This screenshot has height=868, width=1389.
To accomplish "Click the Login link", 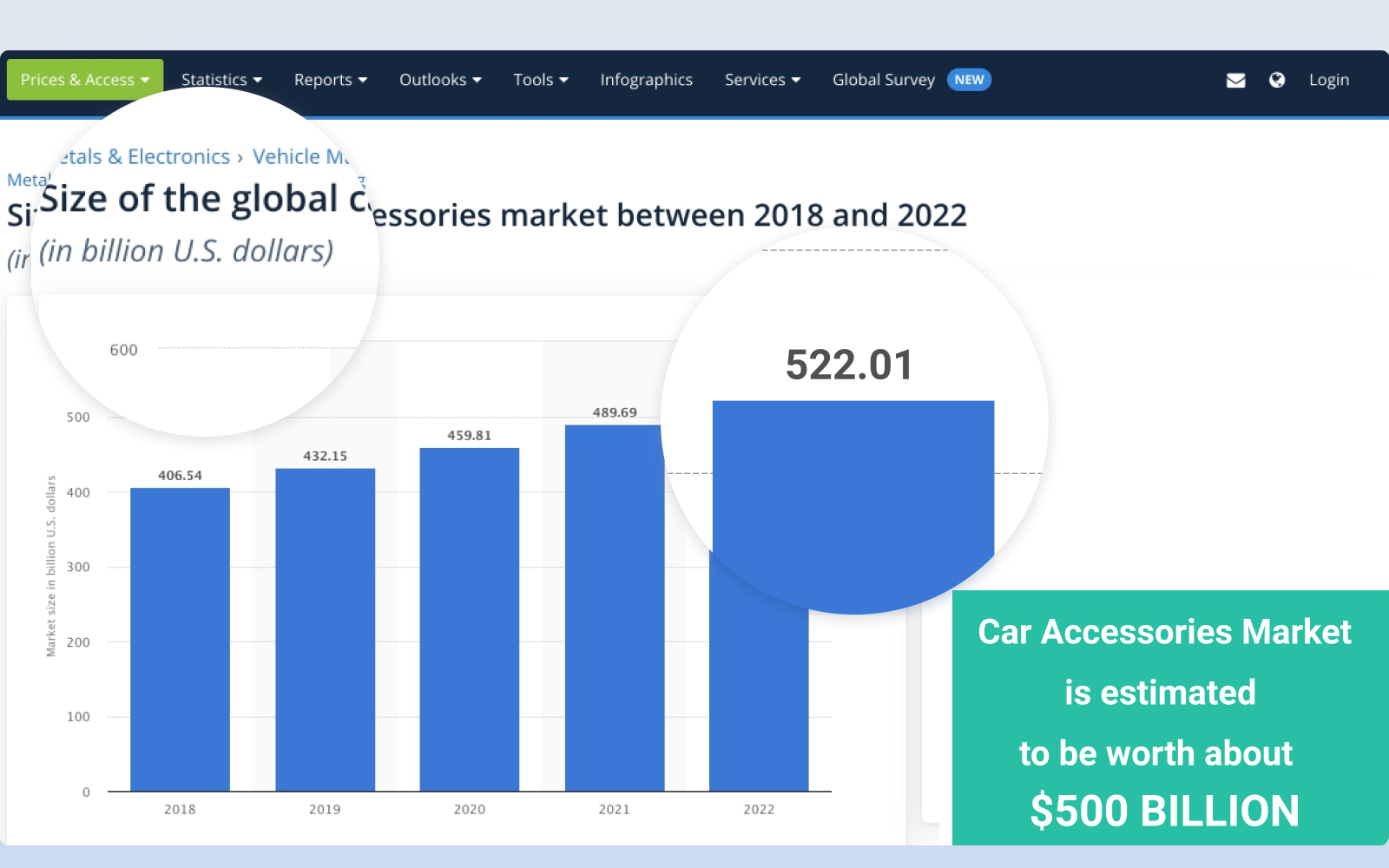I will pos(1328,80).
